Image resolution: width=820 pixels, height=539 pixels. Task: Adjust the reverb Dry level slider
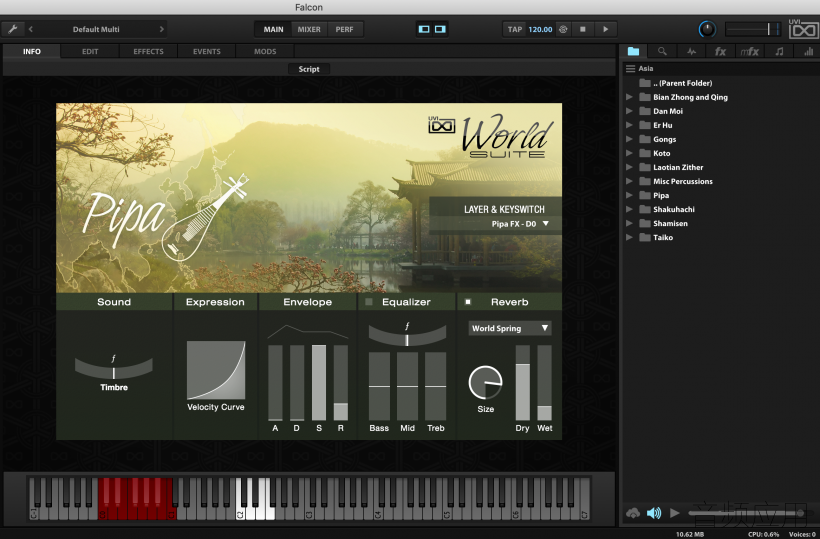pyautogui.click(x=522, y=383)
